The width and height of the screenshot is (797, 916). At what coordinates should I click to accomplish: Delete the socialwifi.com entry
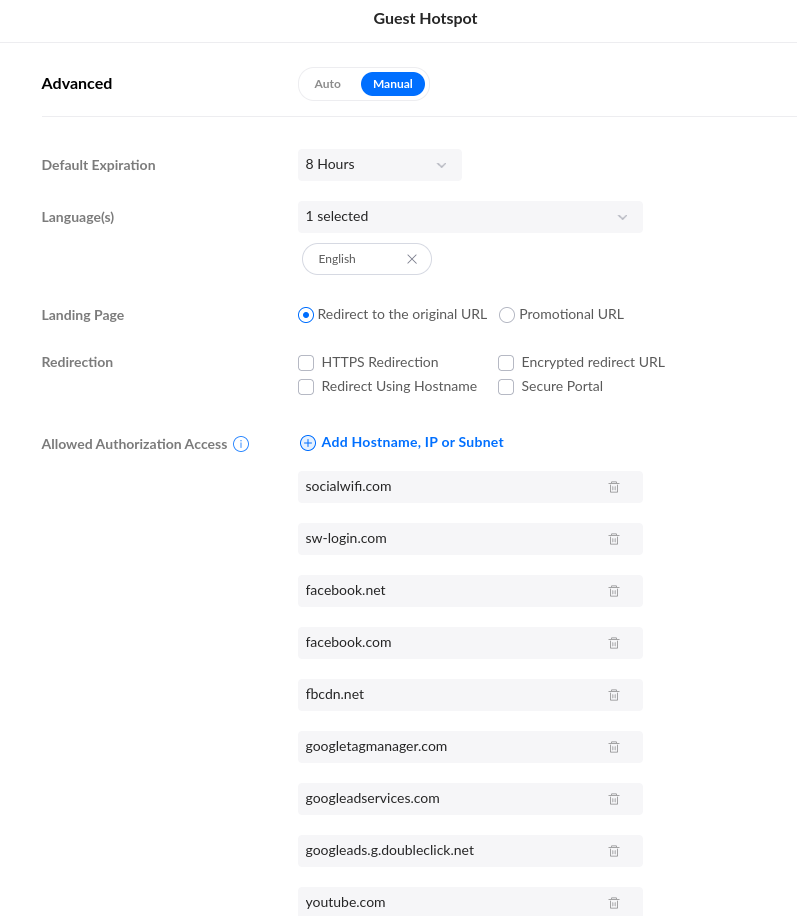click(614, 487)
